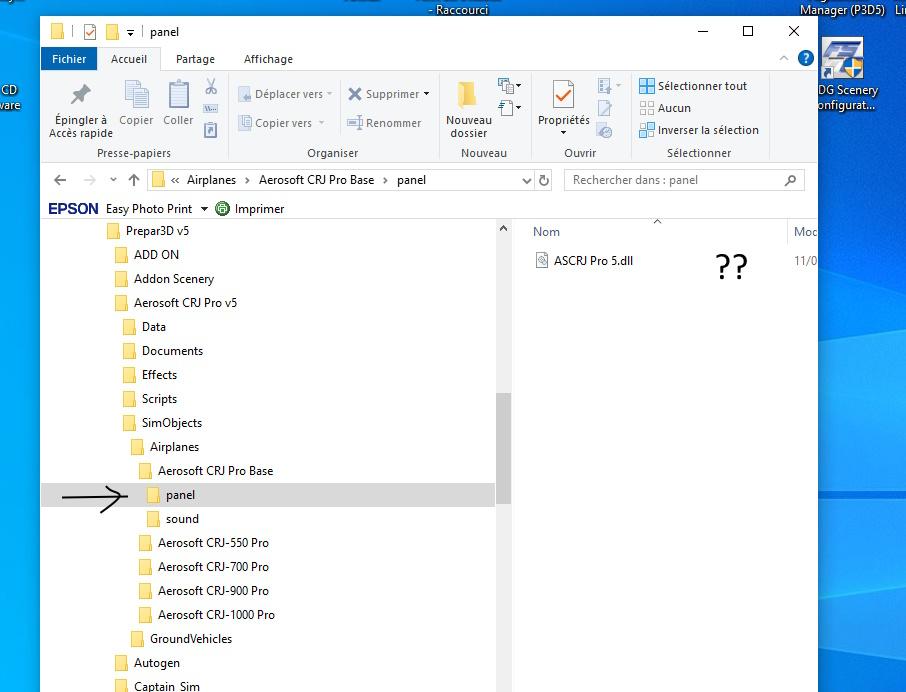Click the folder tree vertical scrollbar thumb
Screen dimensions: 906x692
click(503, 448)
